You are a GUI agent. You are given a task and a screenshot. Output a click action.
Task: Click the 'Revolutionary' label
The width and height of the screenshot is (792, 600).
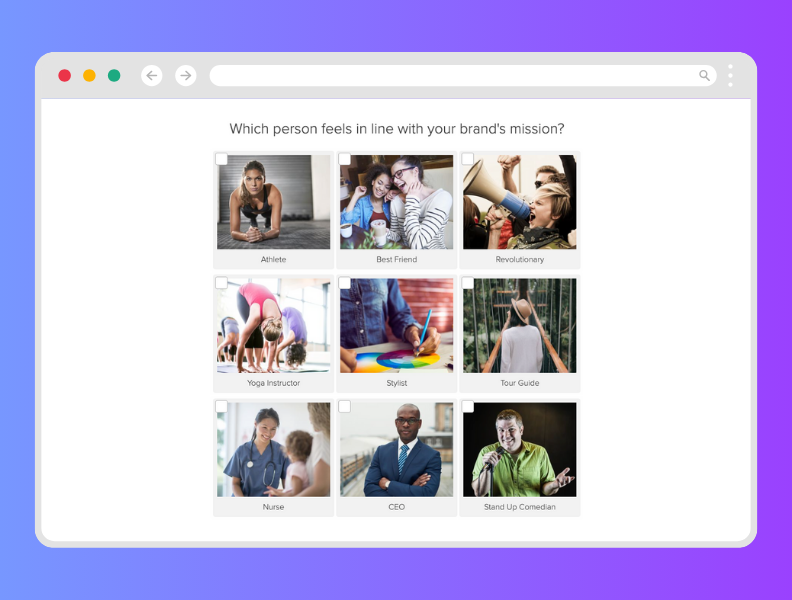click(520, 259)
